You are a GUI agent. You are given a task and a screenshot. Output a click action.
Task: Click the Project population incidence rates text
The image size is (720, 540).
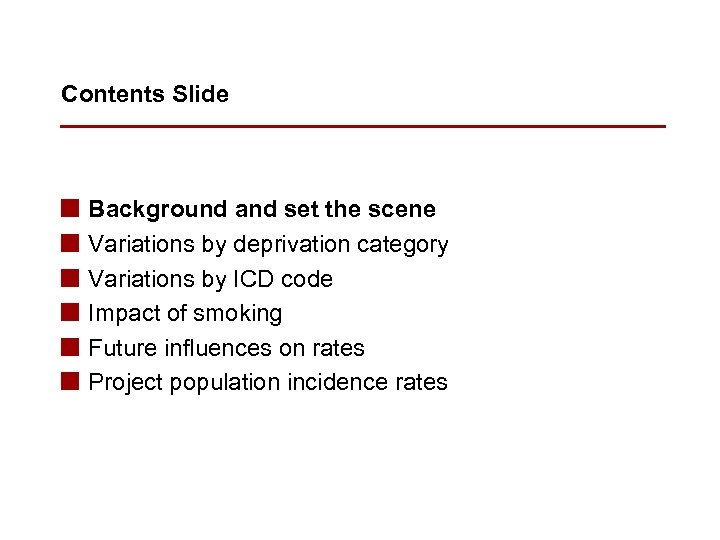click(x=268, y=382)
